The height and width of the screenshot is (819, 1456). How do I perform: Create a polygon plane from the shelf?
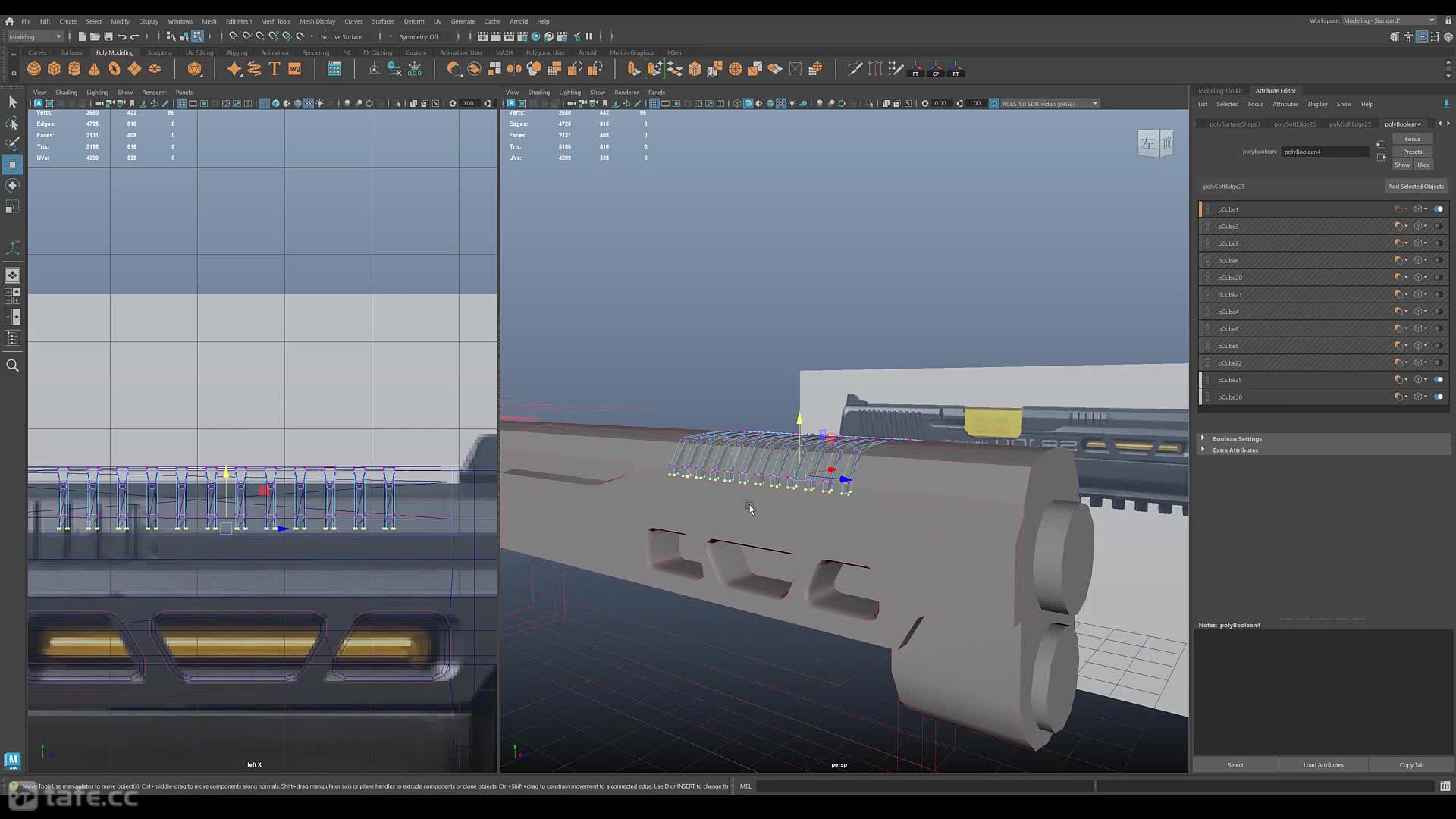click(134, 69)
